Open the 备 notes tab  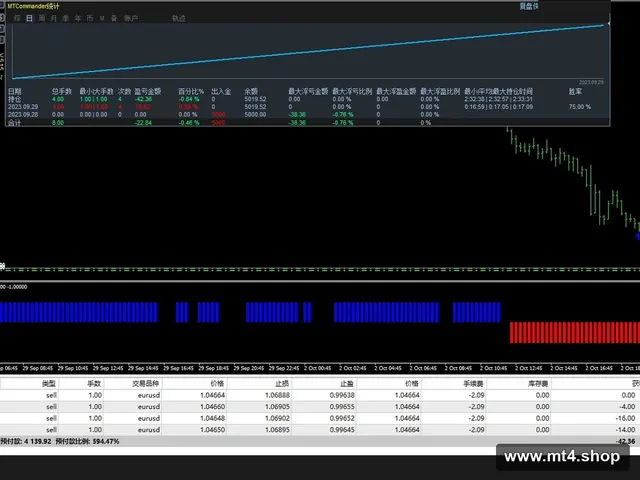tap(114, 18)
